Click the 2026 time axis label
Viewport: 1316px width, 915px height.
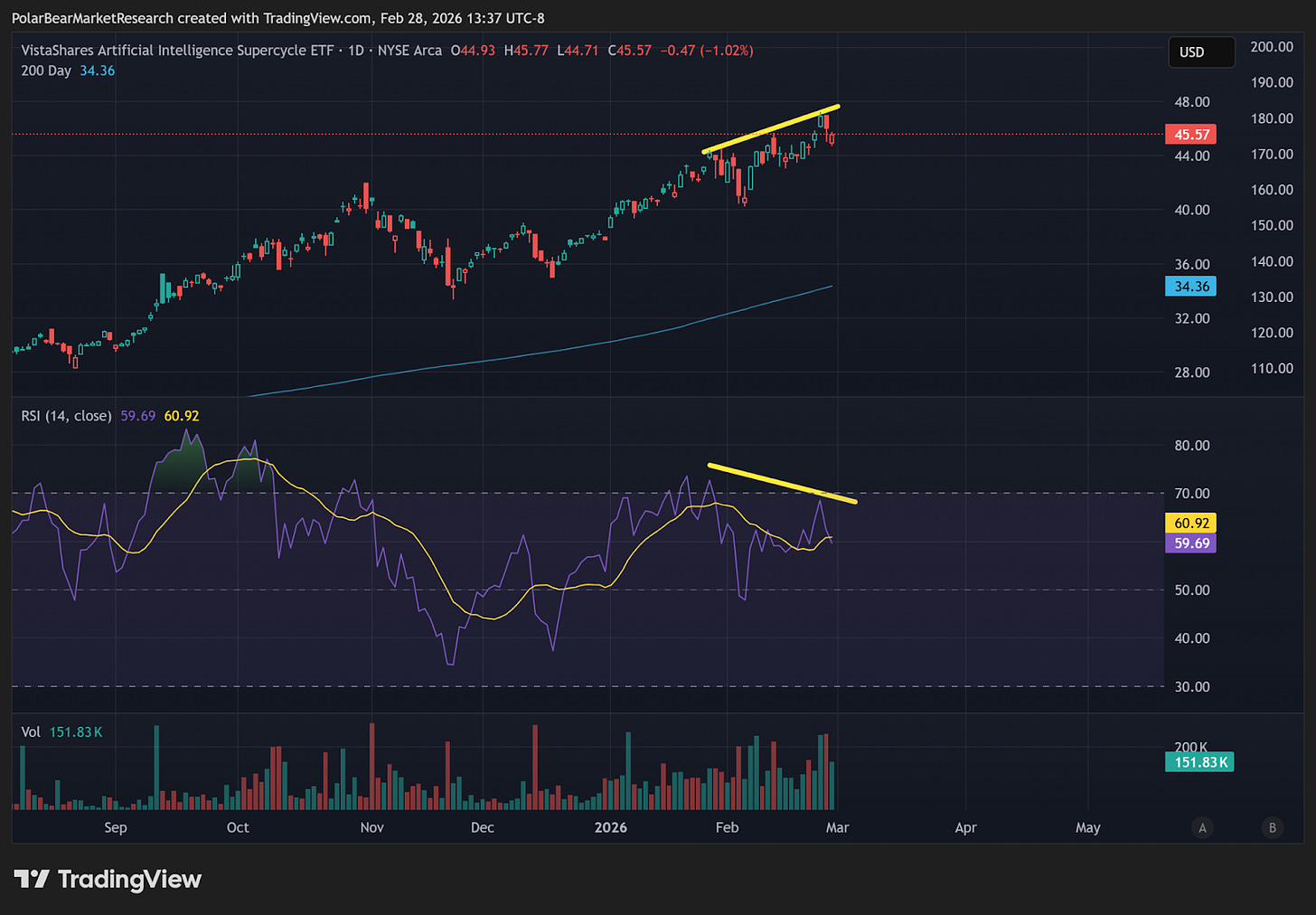click(611, 827)
